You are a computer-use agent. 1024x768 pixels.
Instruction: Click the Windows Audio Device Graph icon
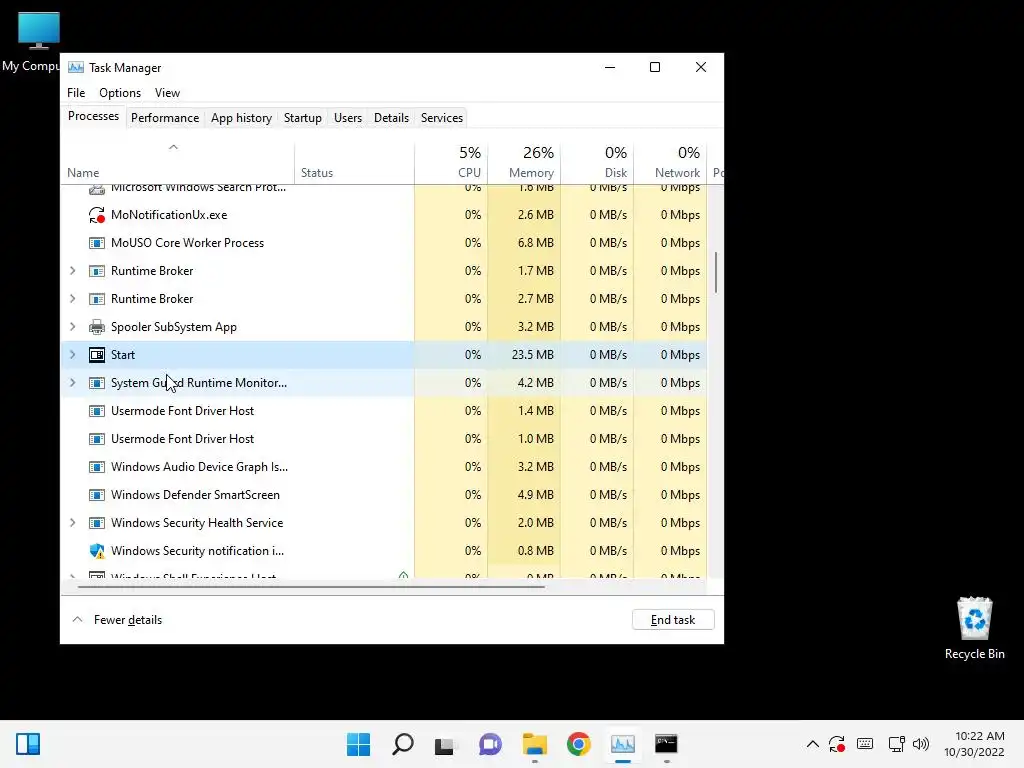pos(97,467)
